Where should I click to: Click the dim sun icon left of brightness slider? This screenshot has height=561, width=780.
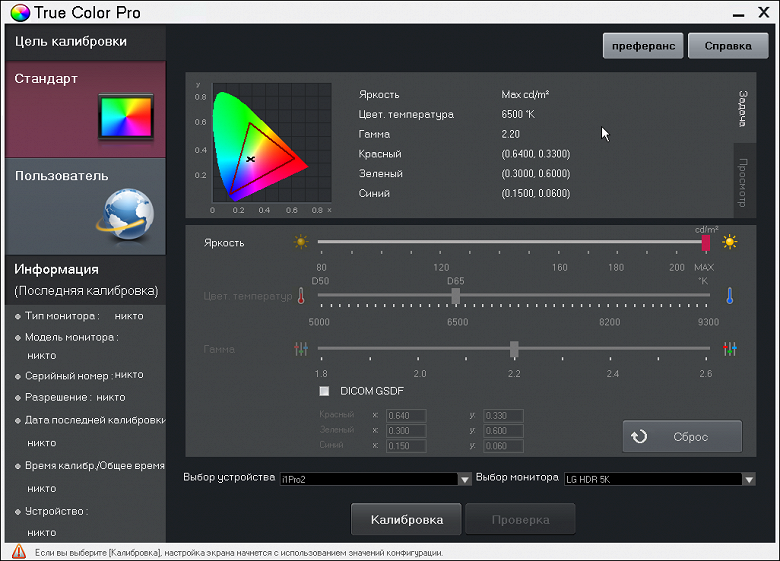(300, 242)
